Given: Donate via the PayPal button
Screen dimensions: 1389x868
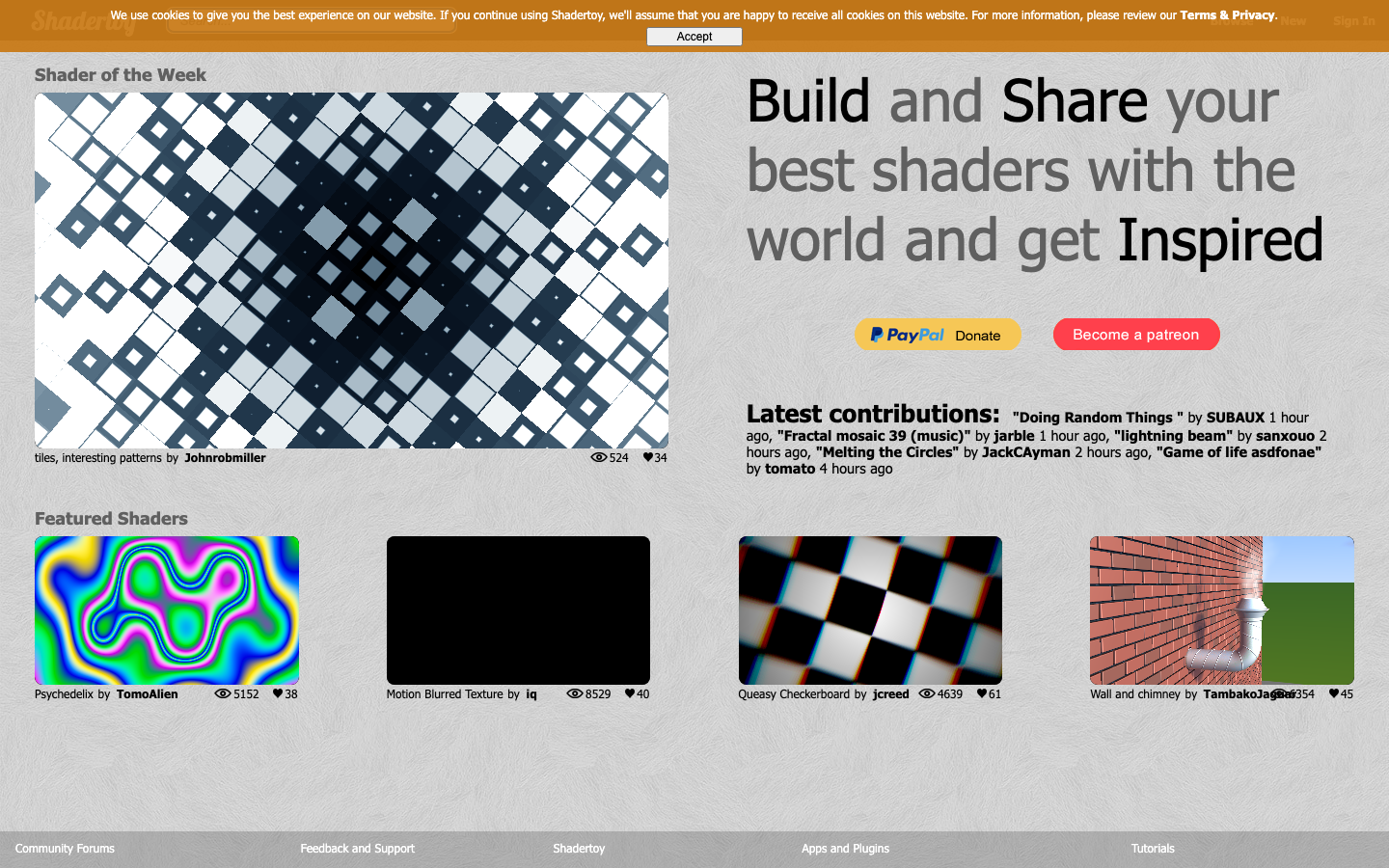Looking at the screenshot, I should (938, 335).
